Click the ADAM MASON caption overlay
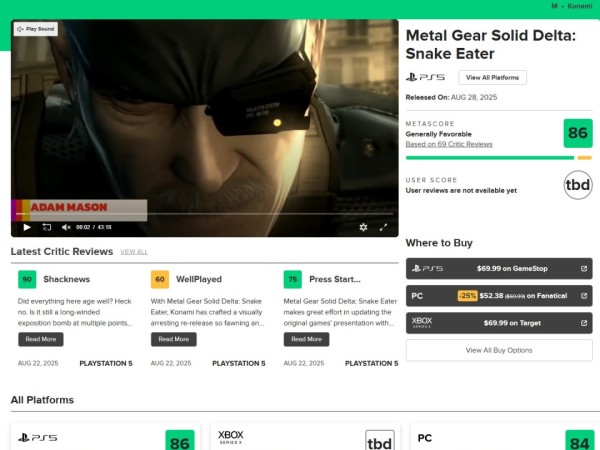 (79, 210)
